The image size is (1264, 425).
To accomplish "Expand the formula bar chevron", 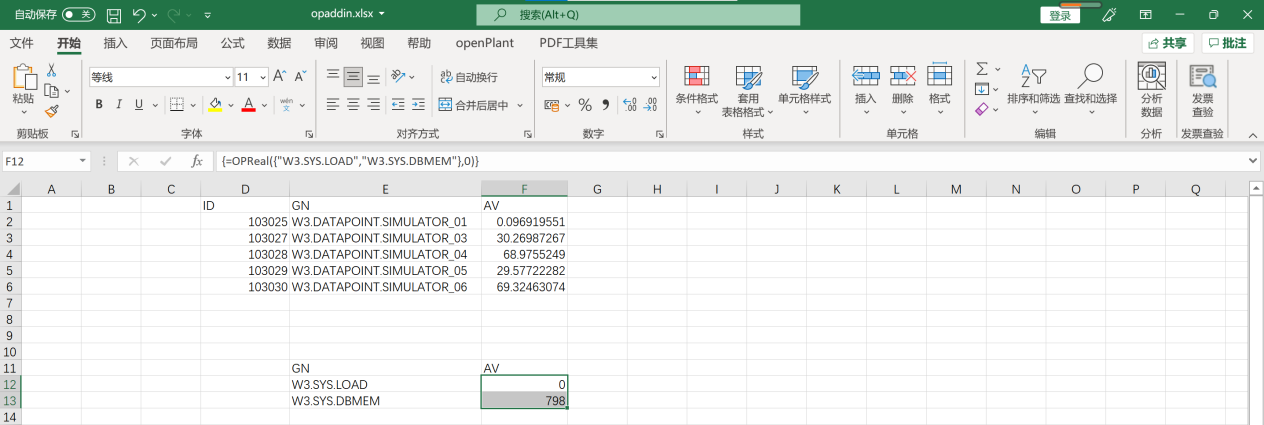I will pyautogui.click(x=1253, y=161).
